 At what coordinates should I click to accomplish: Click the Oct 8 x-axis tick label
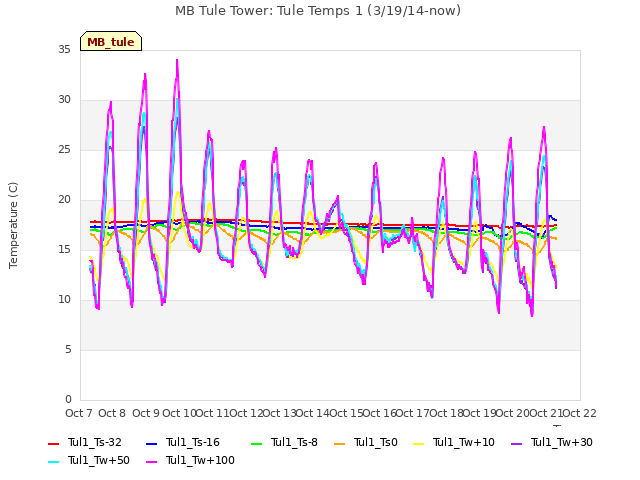coord(112,413)
